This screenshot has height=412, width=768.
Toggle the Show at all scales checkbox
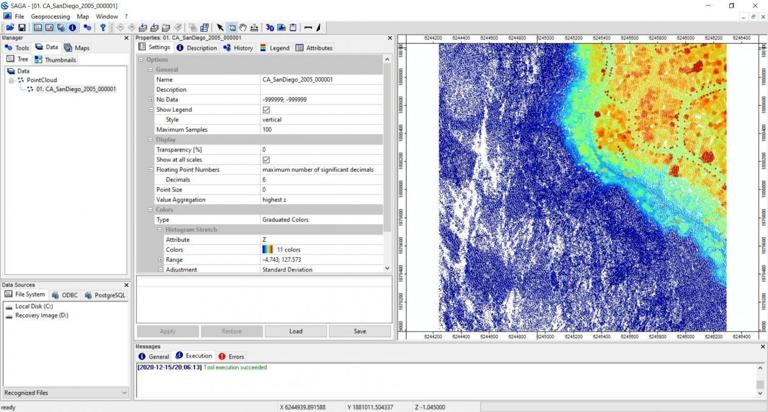tap(266, 160)
